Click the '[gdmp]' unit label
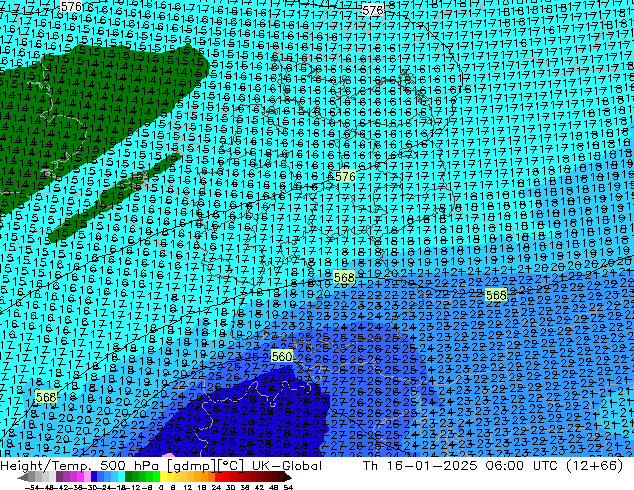This screenshot has width=634, height=490. [x=192, y=466]
